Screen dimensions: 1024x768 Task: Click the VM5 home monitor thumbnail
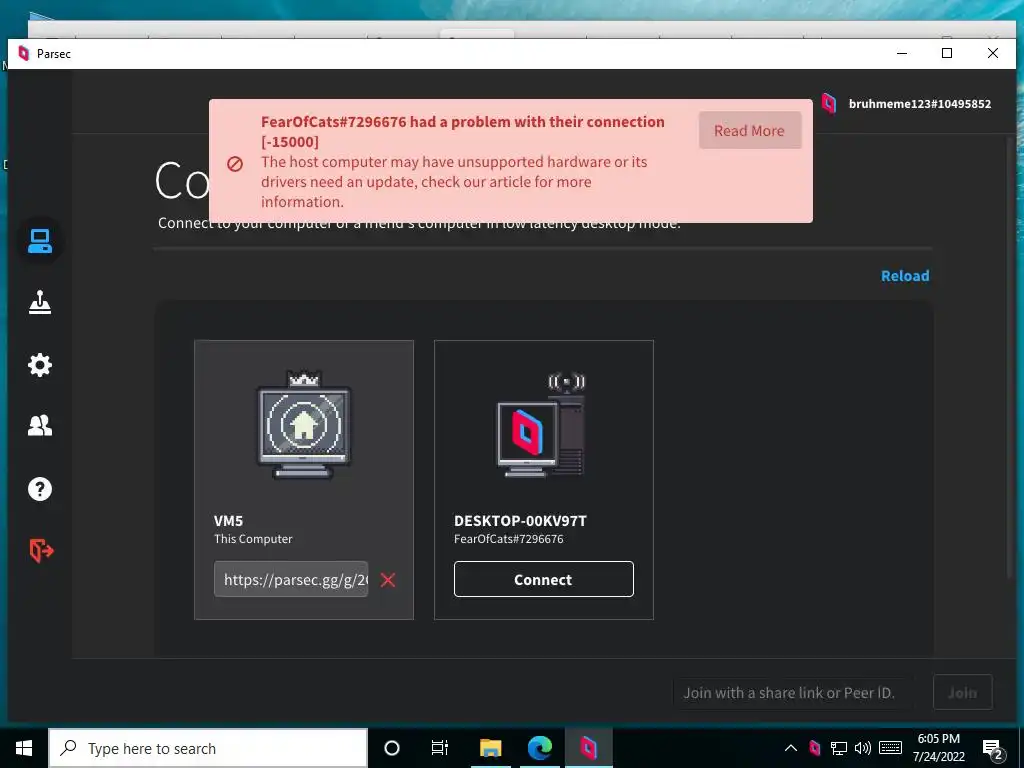pyautogui.click(x=304, y=424)
